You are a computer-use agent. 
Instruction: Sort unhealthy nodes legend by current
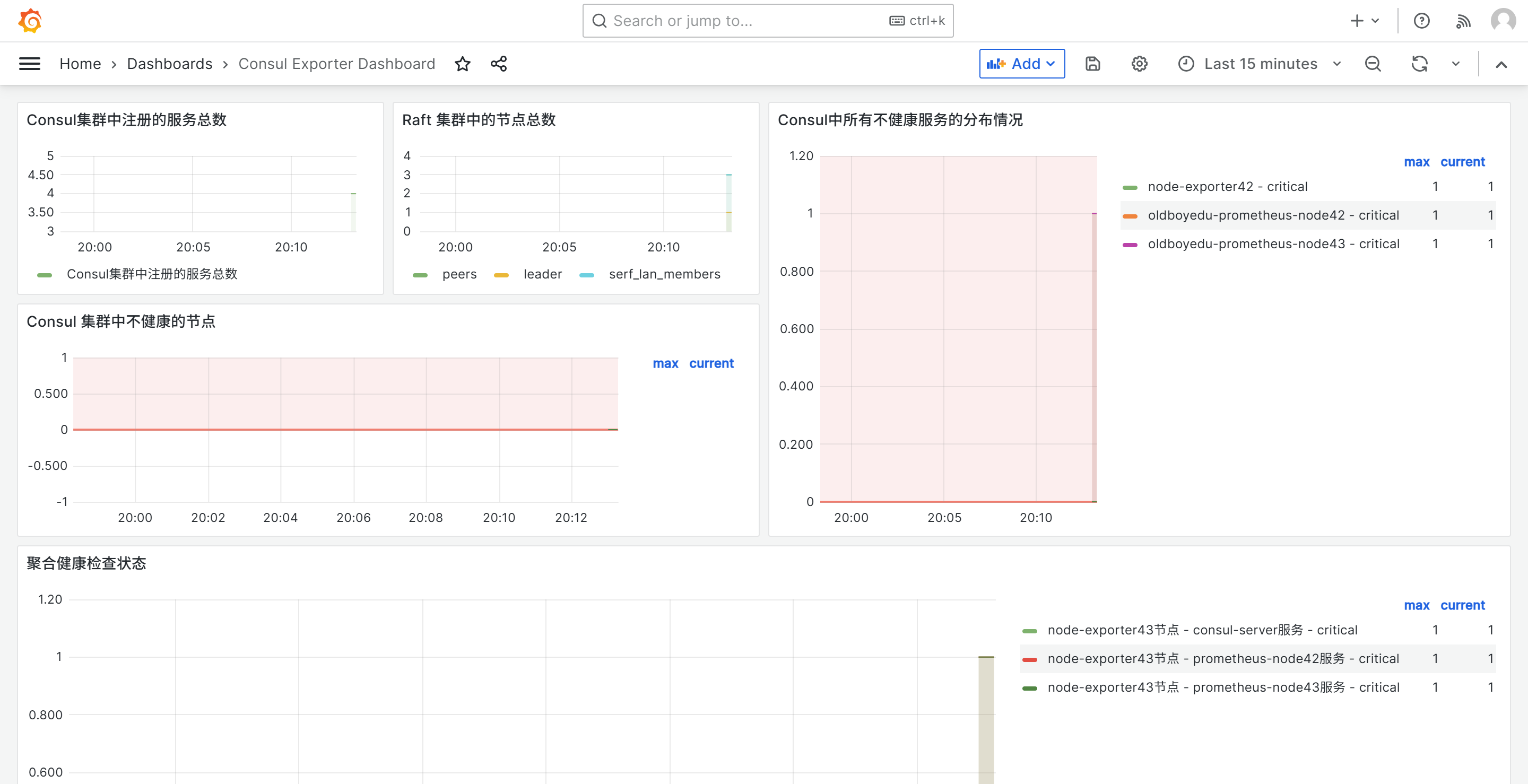711,363
